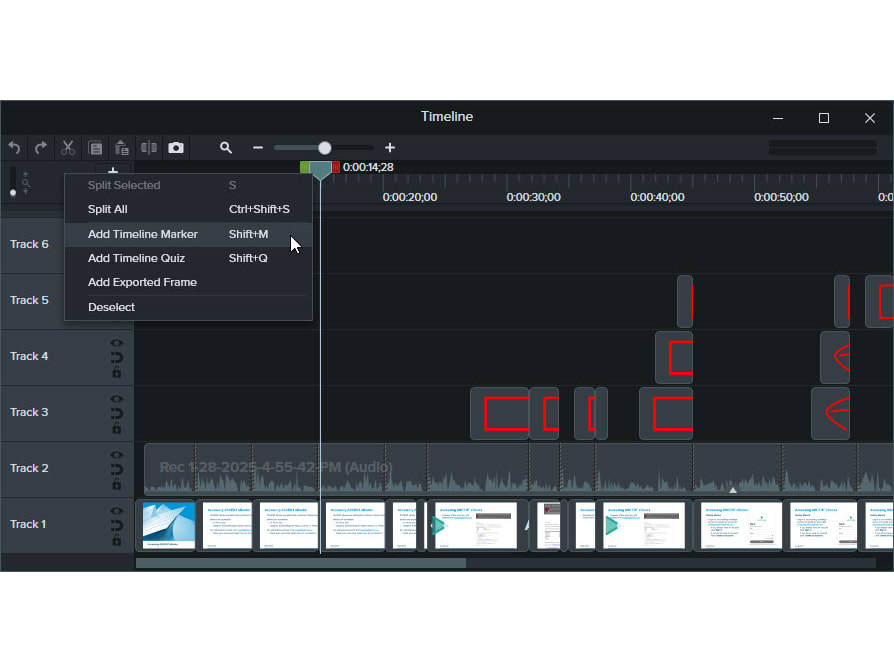
Task: Click the Track 1 header label
Action: coord(29,524)
